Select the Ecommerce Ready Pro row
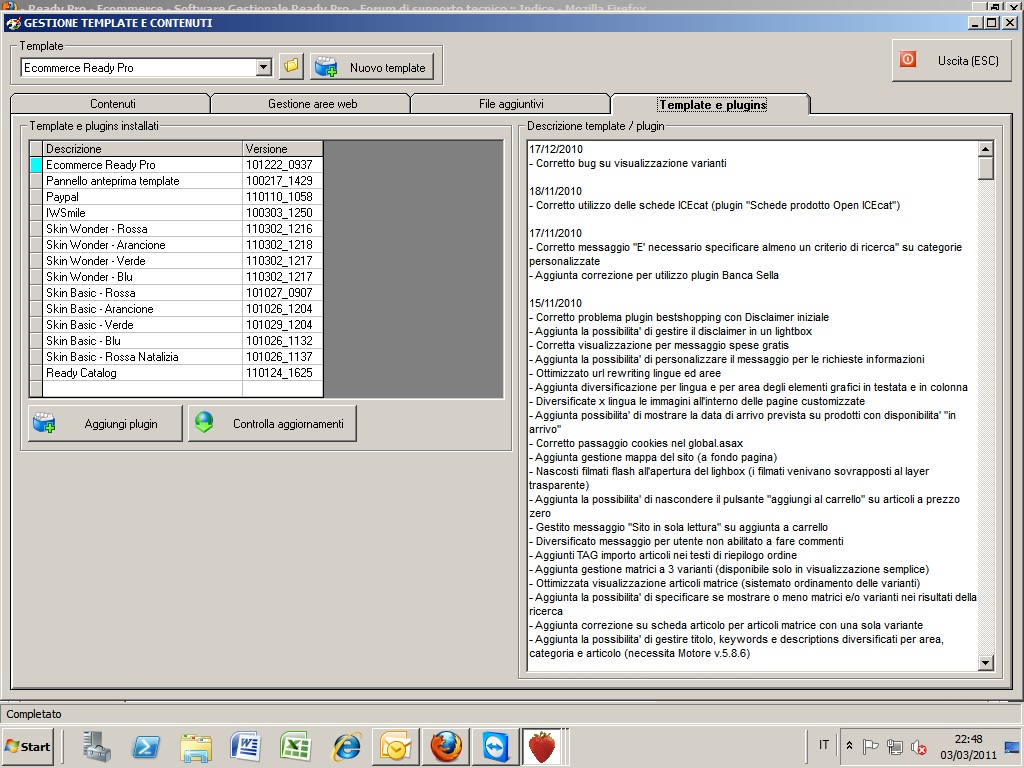The height and width of the screenshot is (768, 1024). (x=176, y=165)
